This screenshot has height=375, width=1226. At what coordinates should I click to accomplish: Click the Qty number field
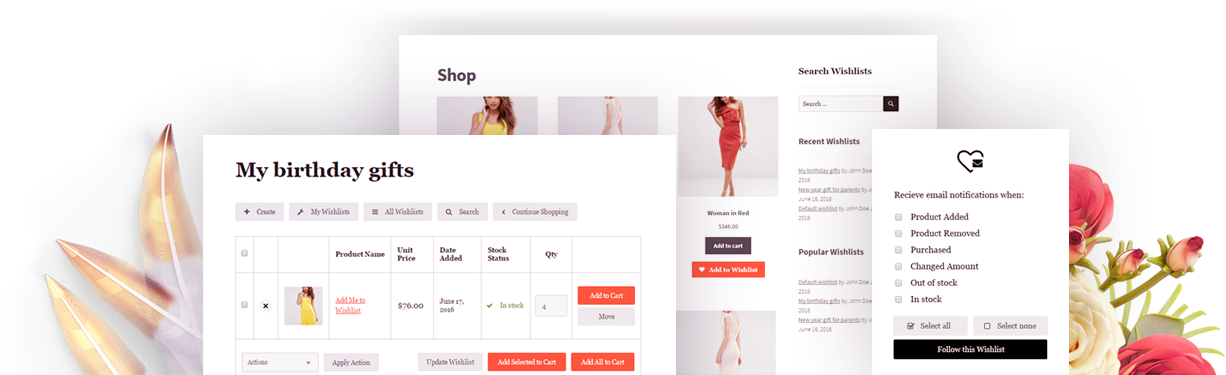point(551,306)
